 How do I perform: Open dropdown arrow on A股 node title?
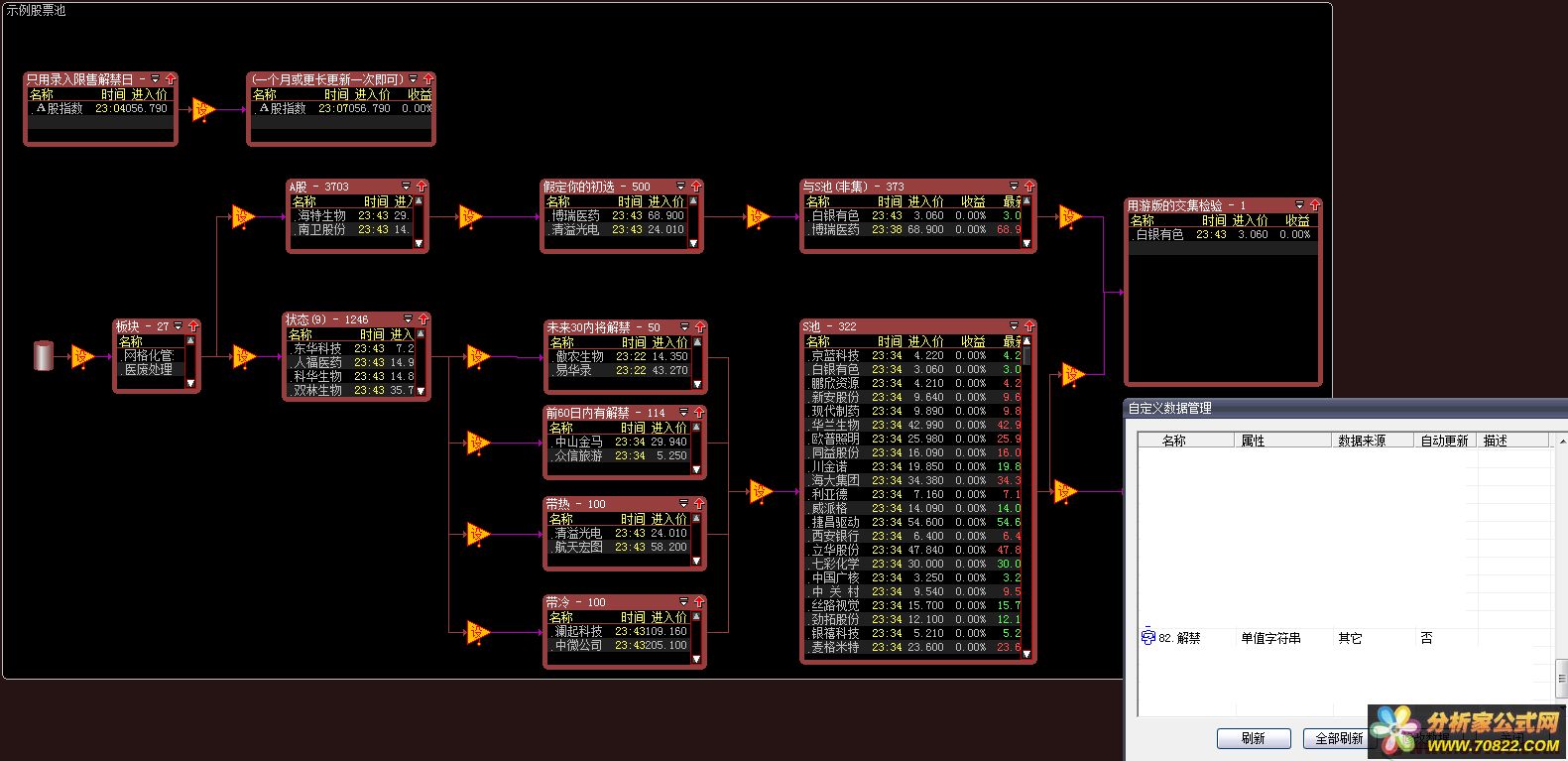tap(406, 187)
